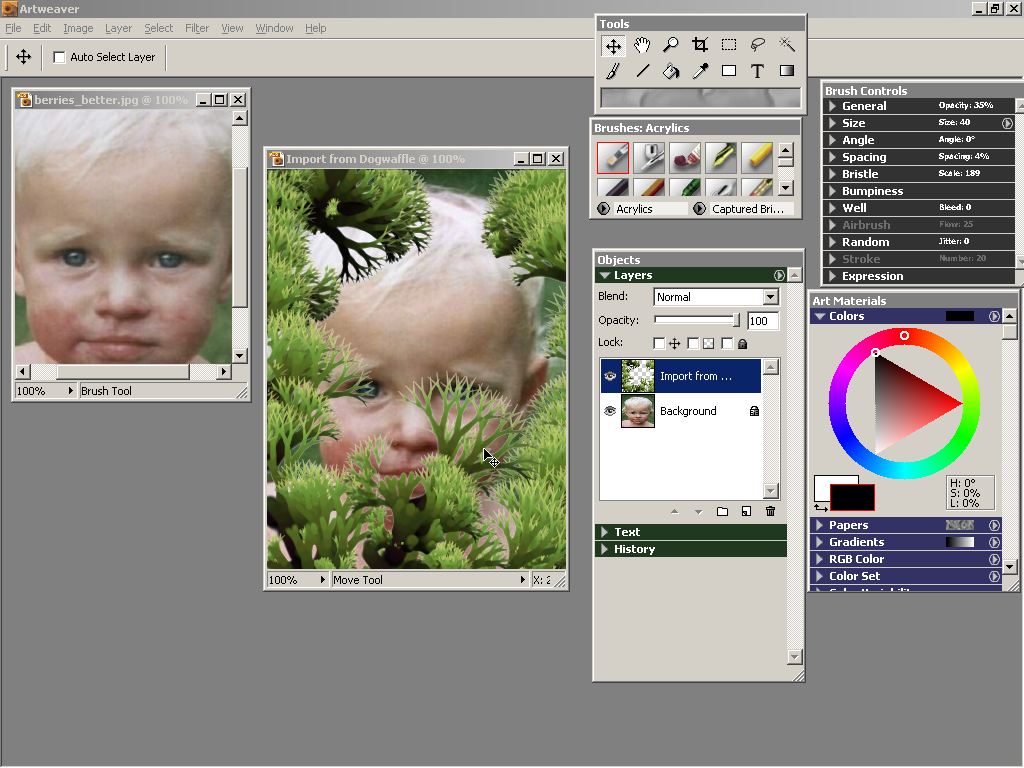The image size is (1024, 768).
Task: Select the Zoom magnifier tool
Action: pos(671,45)
